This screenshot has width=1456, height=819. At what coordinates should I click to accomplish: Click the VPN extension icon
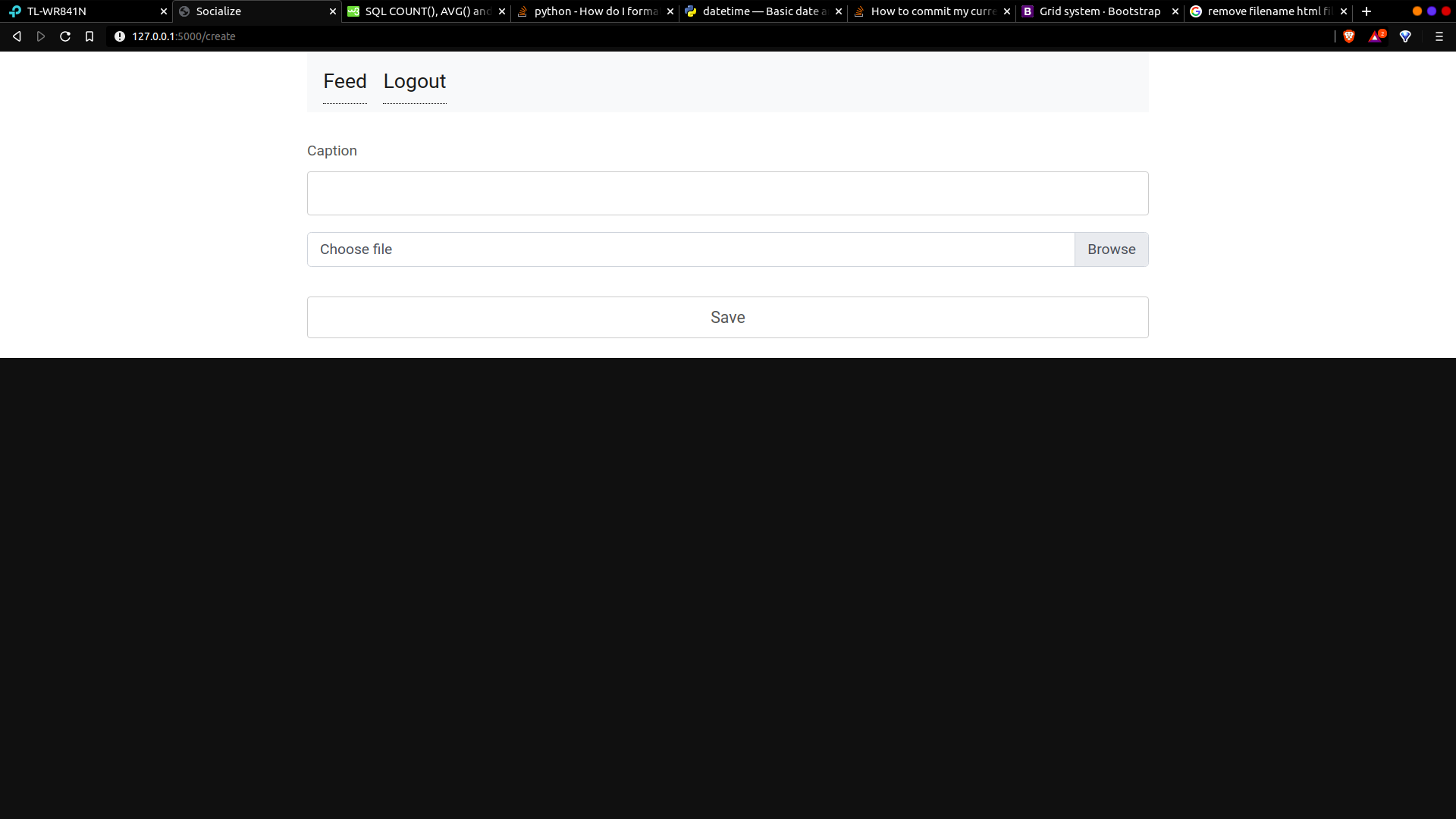click(x=1405, y=36)
